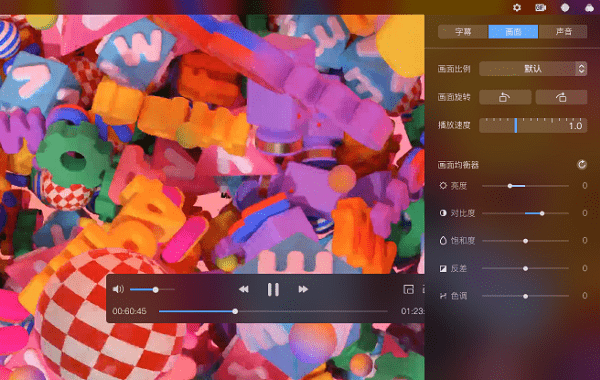The image size is (600, 380).
Task: Click the 色调 value 0
Action: (x=585, y=296)
